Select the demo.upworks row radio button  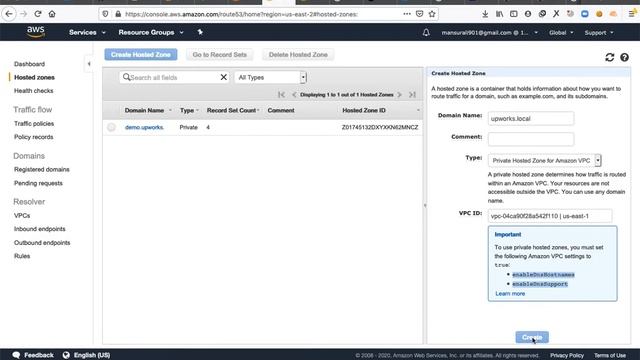[111, 127]
